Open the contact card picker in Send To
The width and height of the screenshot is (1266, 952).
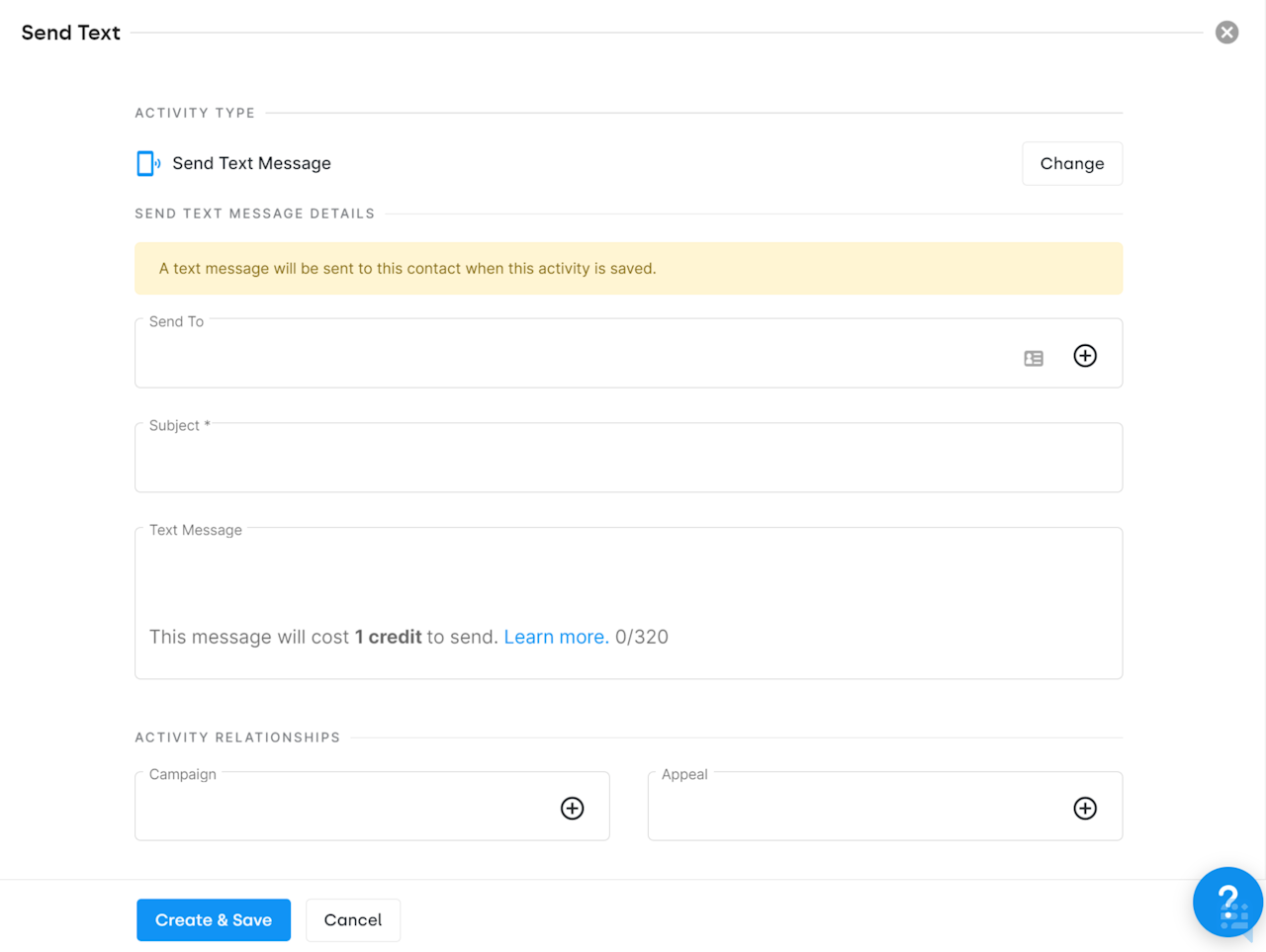[x=1033, y=358]
